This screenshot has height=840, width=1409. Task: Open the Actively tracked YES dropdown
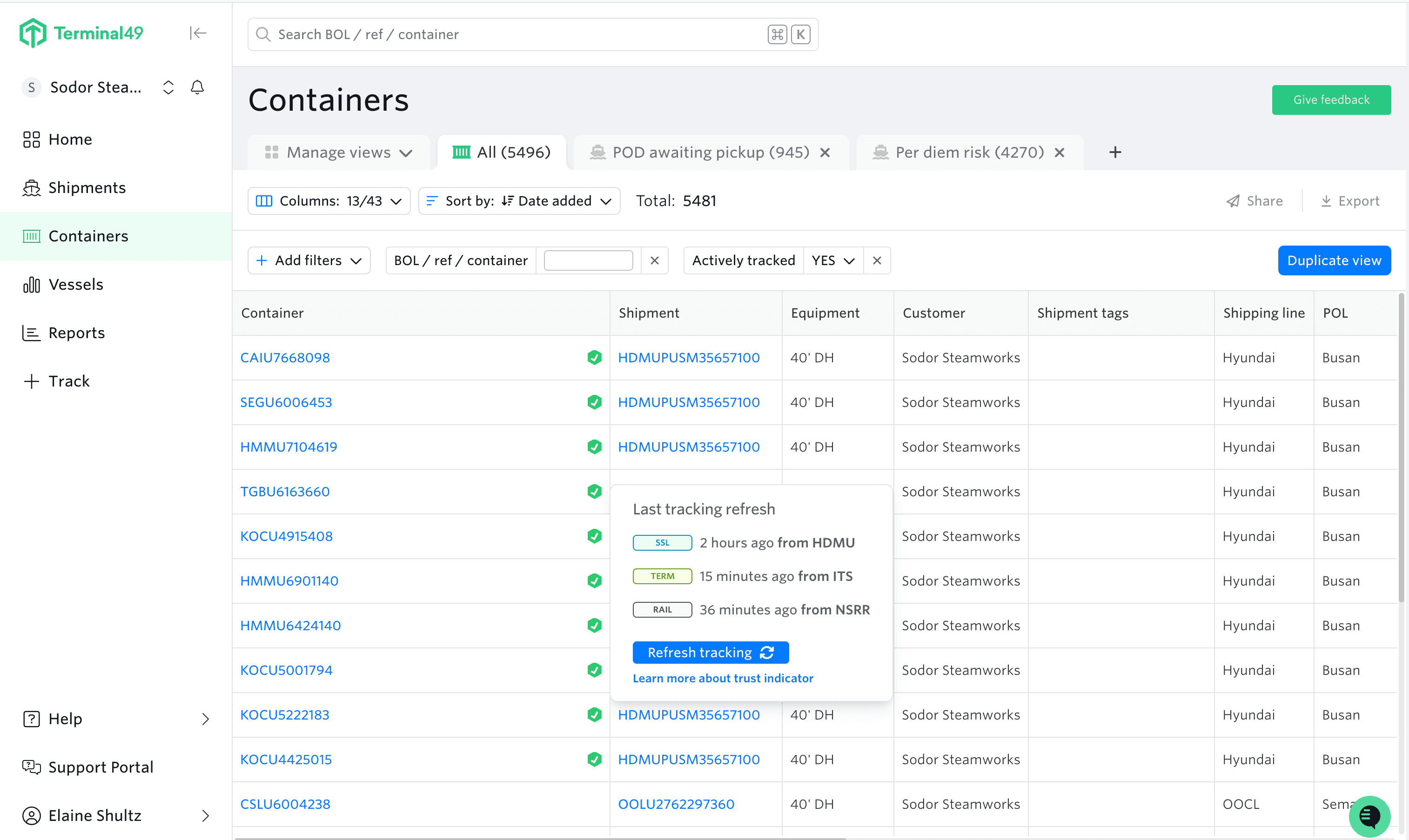(x=833, y=261)
